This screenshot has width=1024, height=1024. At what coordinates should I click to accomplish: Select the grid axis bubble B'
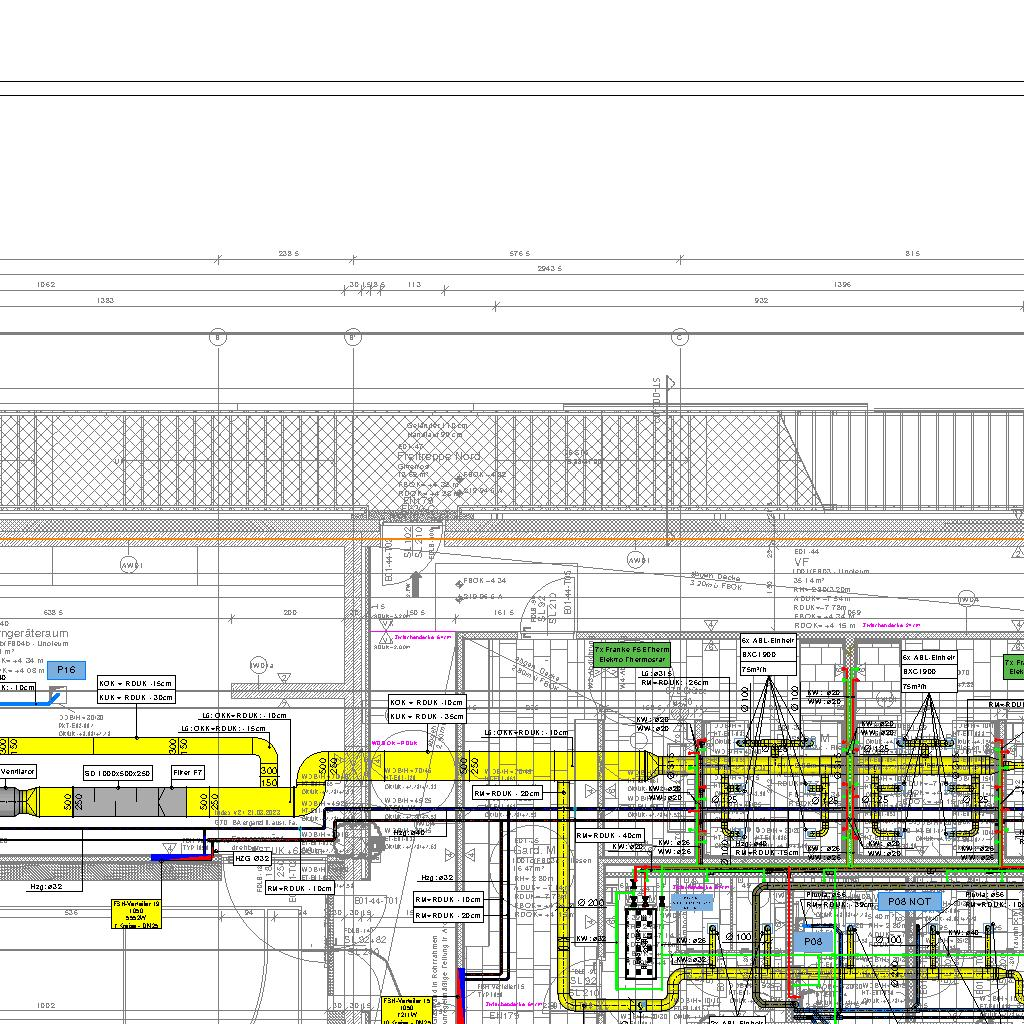point(352,338)
